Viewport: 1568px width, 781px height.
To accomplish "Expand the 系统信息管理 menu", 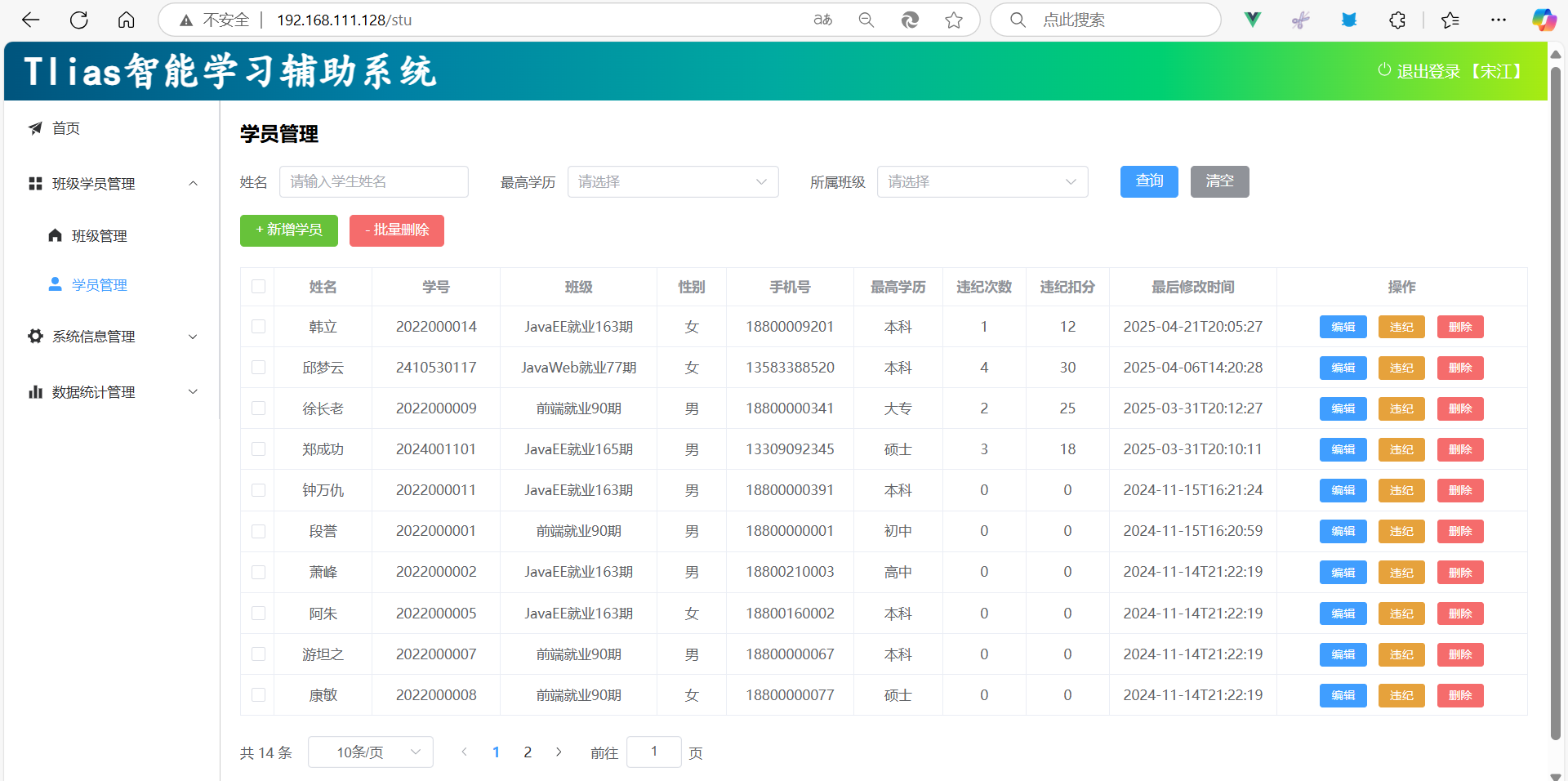I will pos(113,337).
